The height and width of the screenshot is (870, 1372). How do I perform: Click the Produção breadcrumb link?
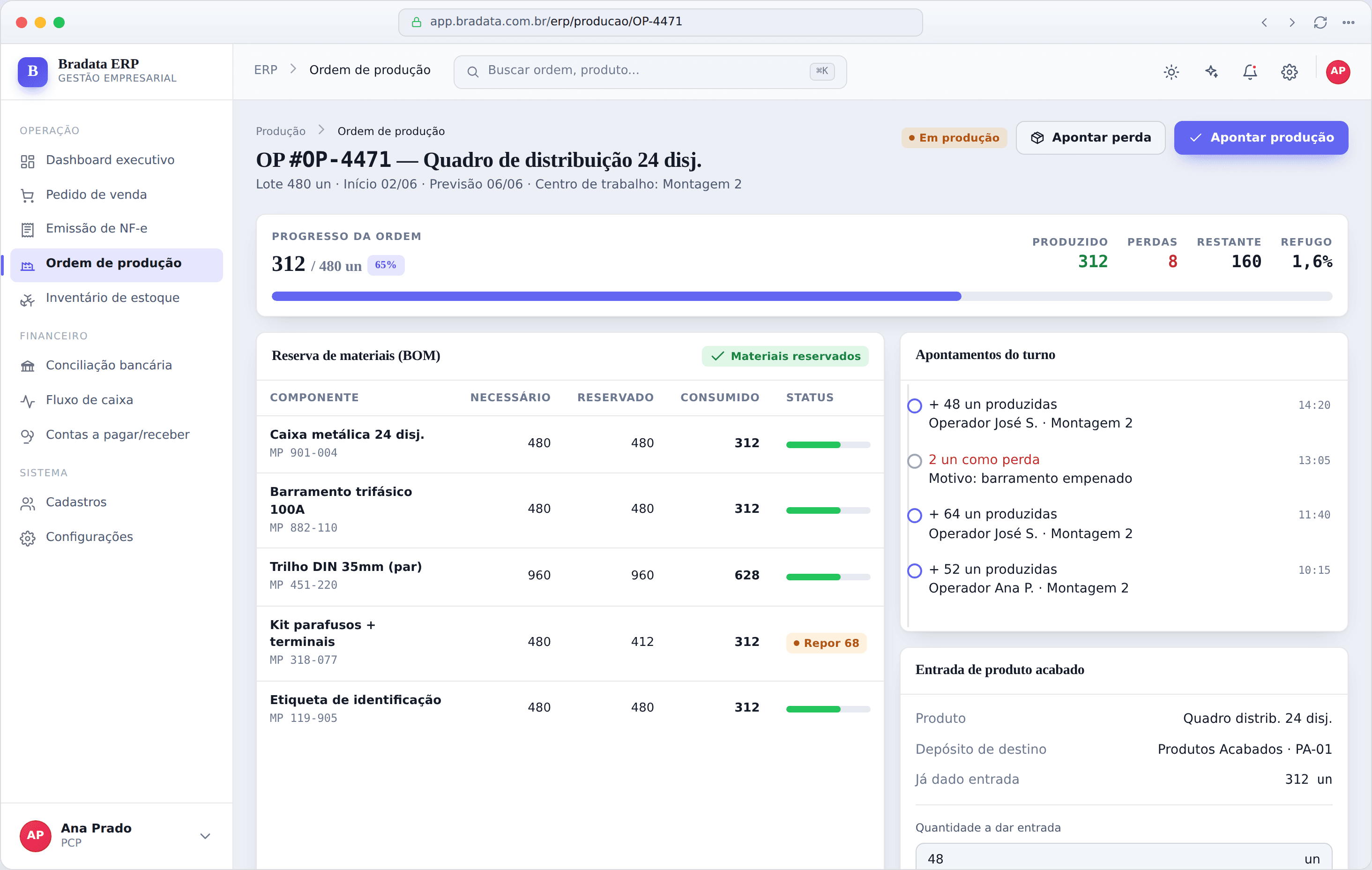tap(280, 131)
